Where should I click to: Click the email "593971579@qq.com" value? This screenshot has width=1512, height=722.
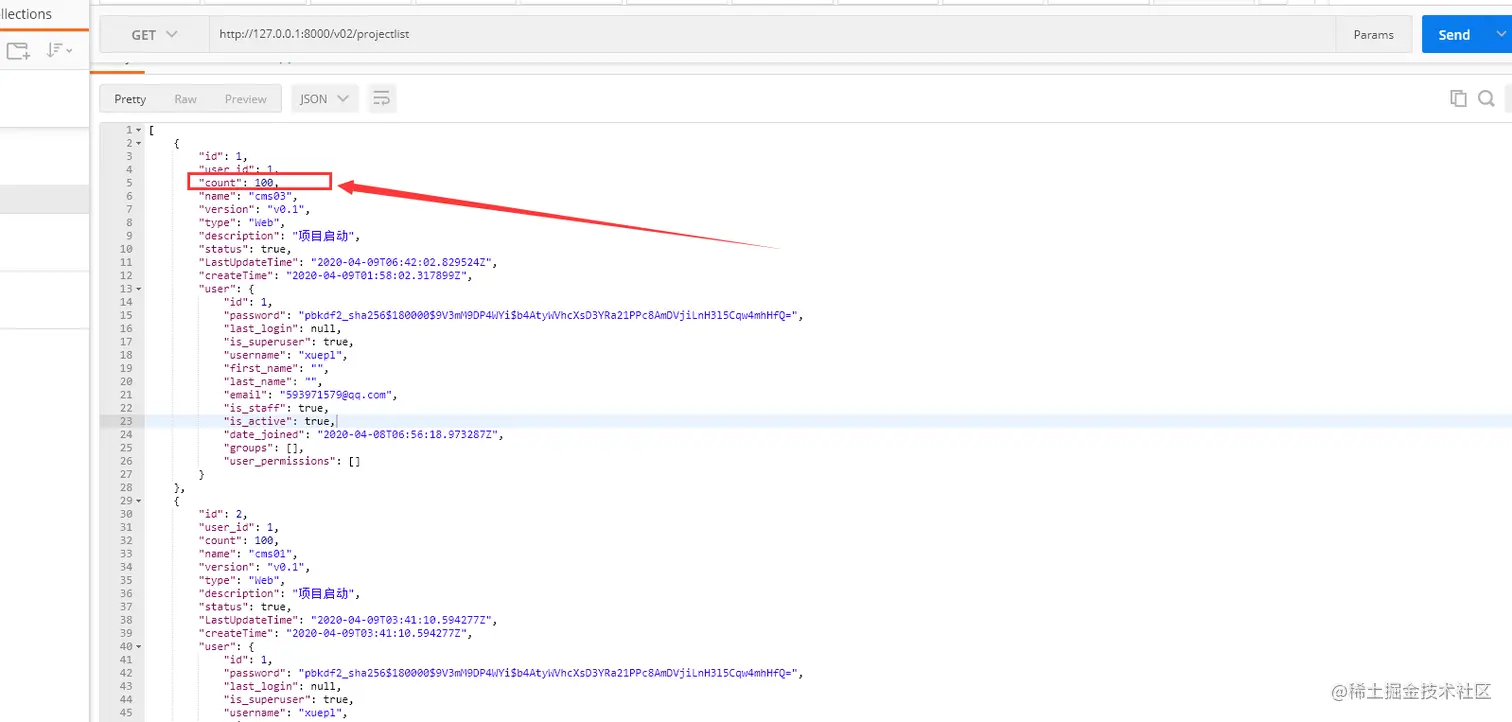338,394
